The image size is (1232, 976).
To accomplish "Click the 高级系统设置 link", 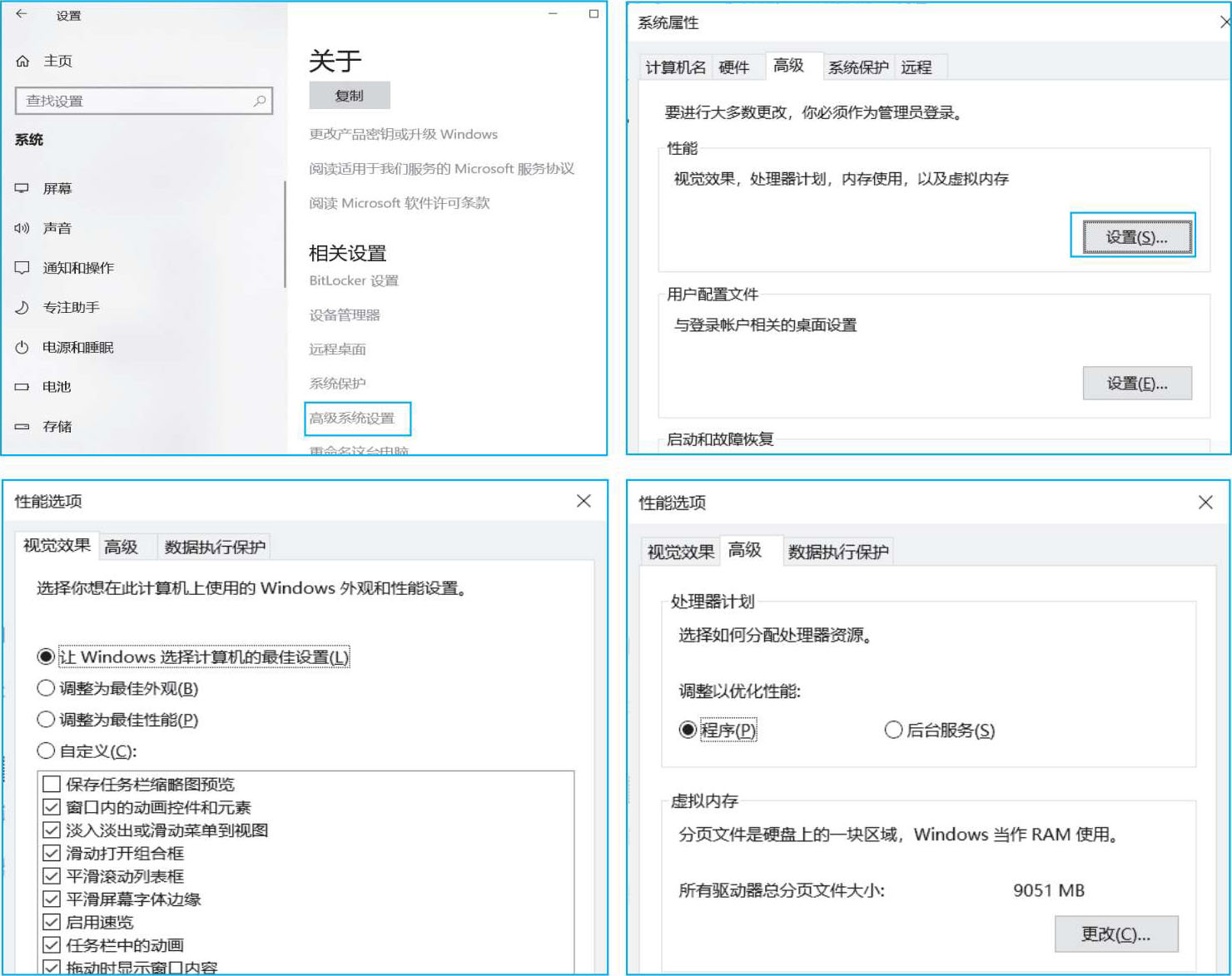I will tap(353, 419).
